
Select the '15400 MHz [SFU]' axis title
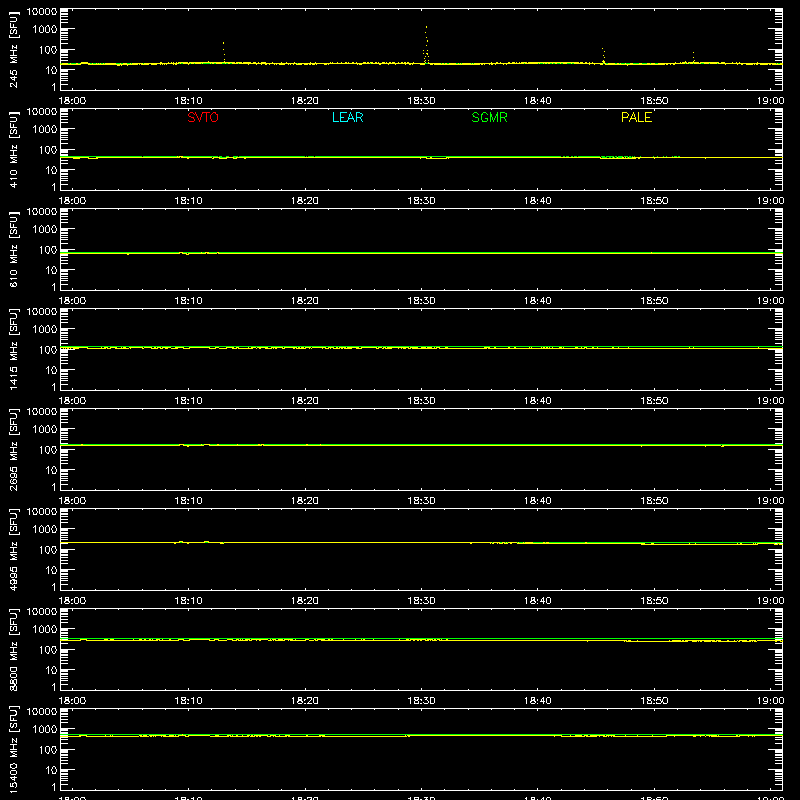point(13,750)
